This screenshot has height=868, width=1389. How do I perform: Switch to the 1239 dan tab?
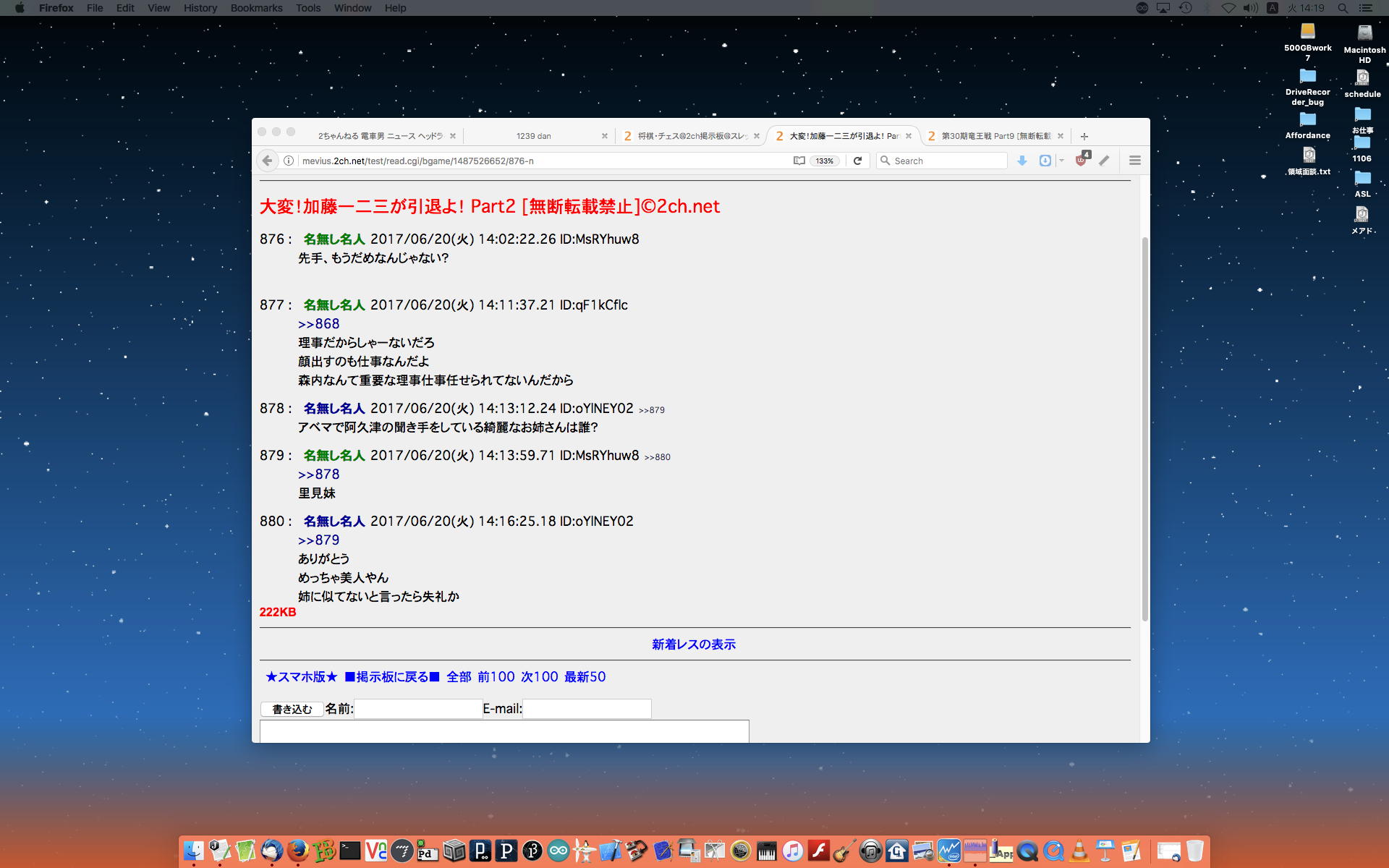click(534, 136)
